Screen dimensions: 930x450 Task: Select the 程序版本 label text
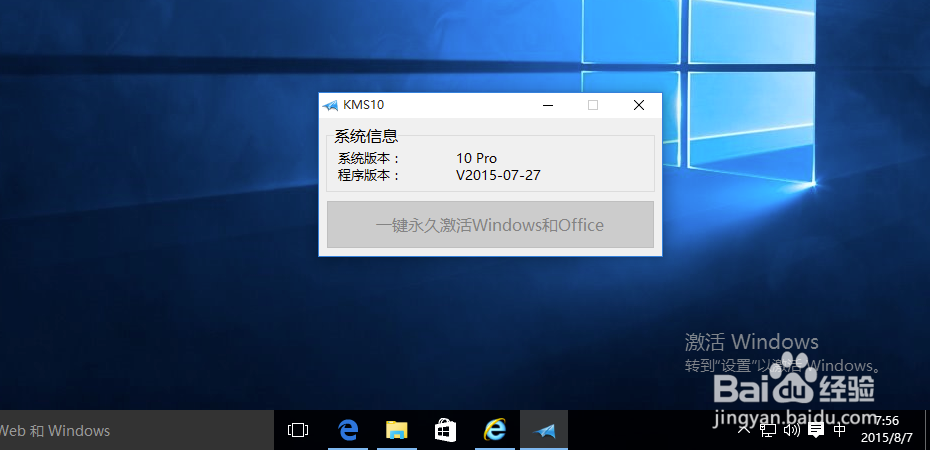pyautogui.click(x=369, y=175)
